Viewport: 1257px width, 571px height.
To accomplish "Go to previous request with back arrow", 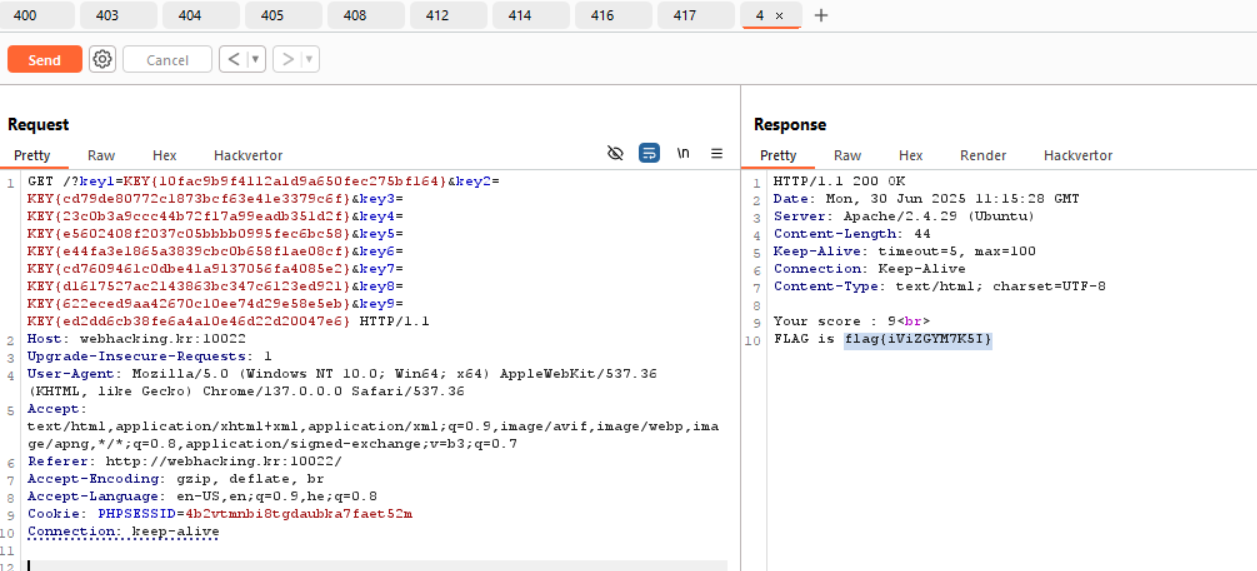I will (x=233, y=59).
